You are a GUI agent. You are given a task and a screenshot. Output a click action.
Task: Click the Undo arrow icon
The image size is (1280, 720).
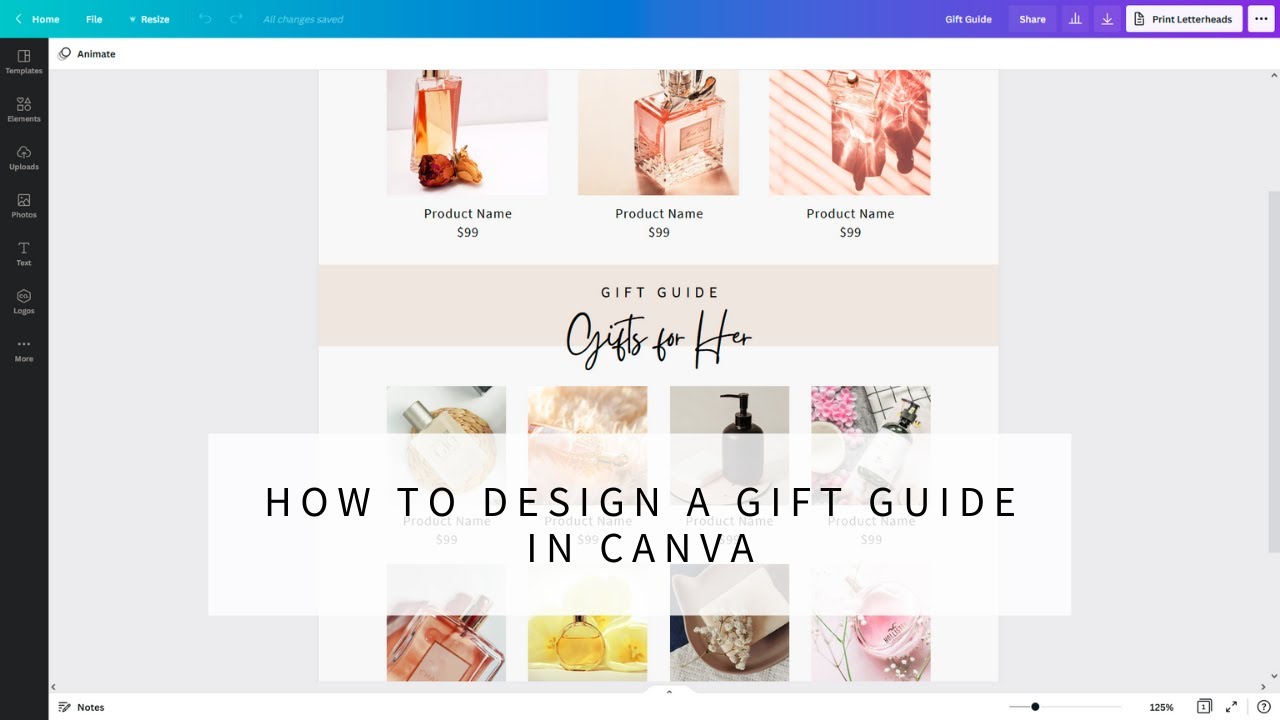(x=205, y=19)
